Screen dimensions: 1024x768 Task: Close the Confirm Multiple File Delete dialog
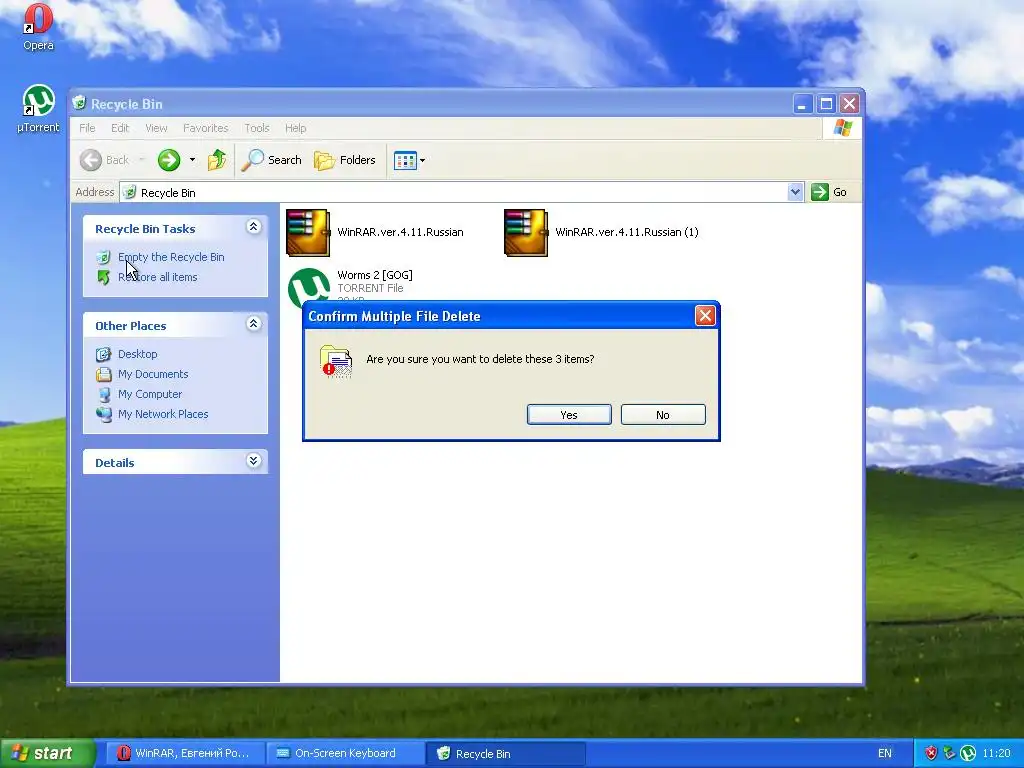705,316
